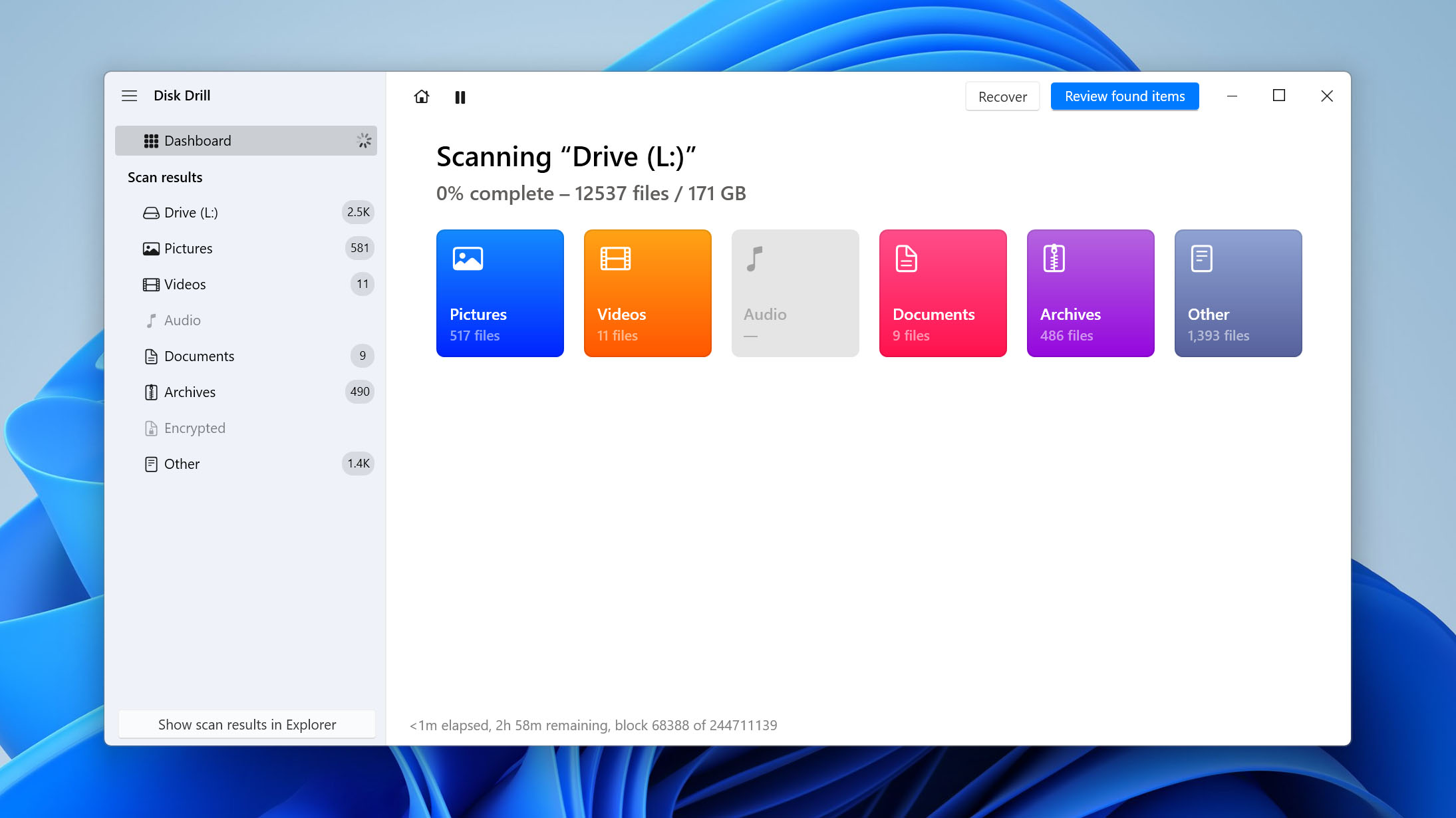Click the file icon on Other card
The height and width of the screenshot is (818, 1456).
pyautogui.click(x=1202, y=259)
